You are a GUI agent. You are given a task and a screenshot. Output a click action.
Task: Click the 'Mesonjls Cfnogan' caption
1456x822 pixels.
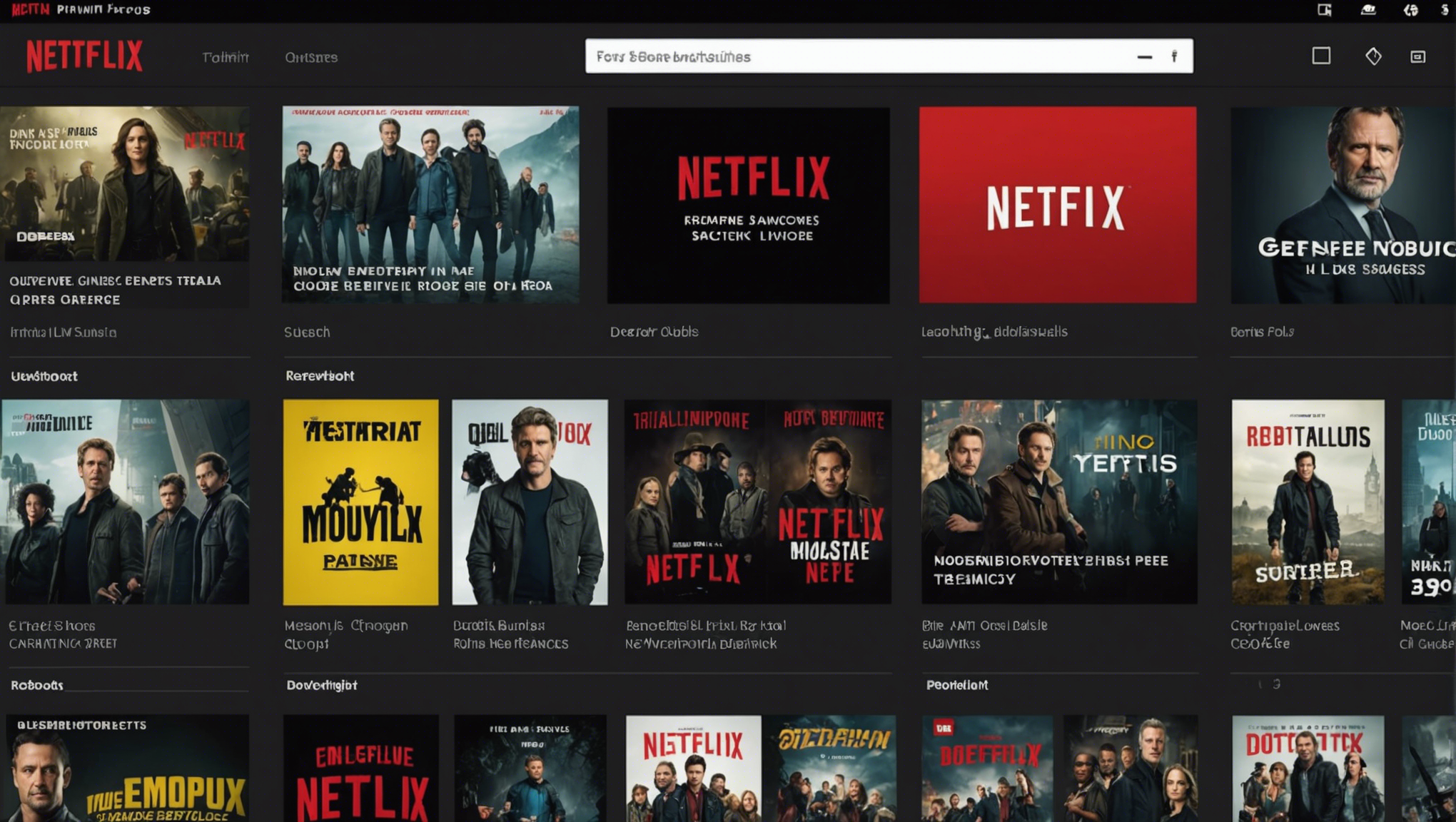[346, 626]
